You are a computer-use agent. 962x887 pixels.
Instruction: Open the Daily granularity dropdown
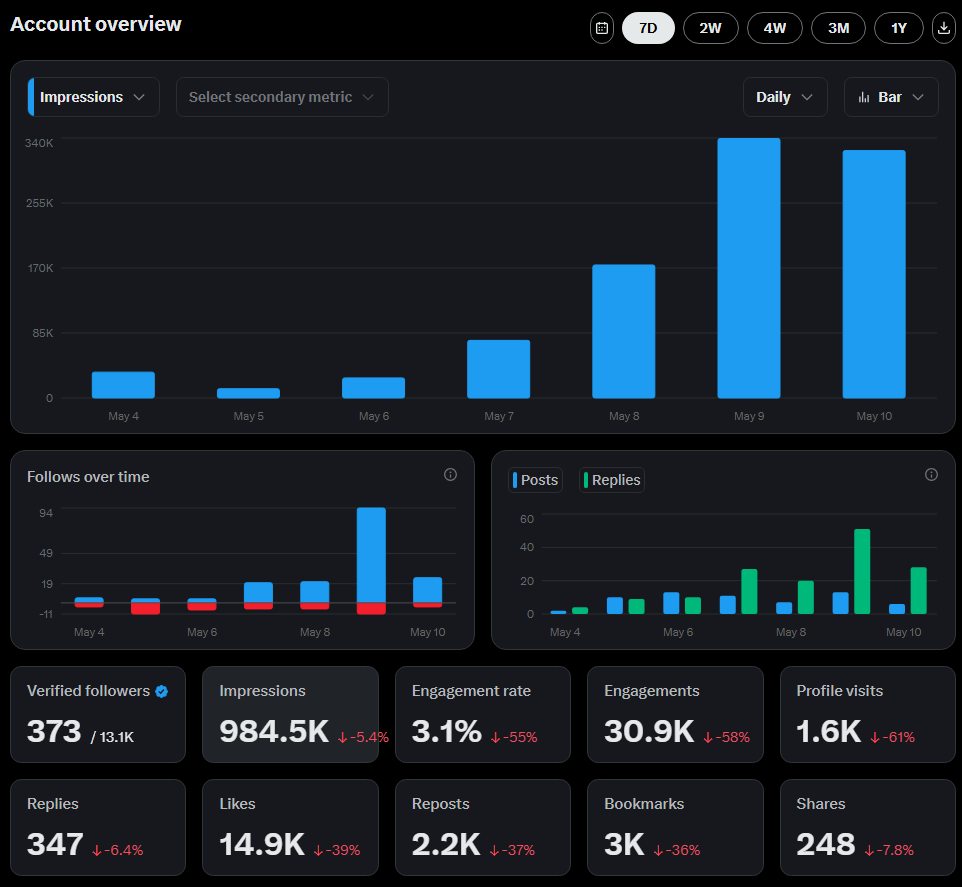(785, 97)
